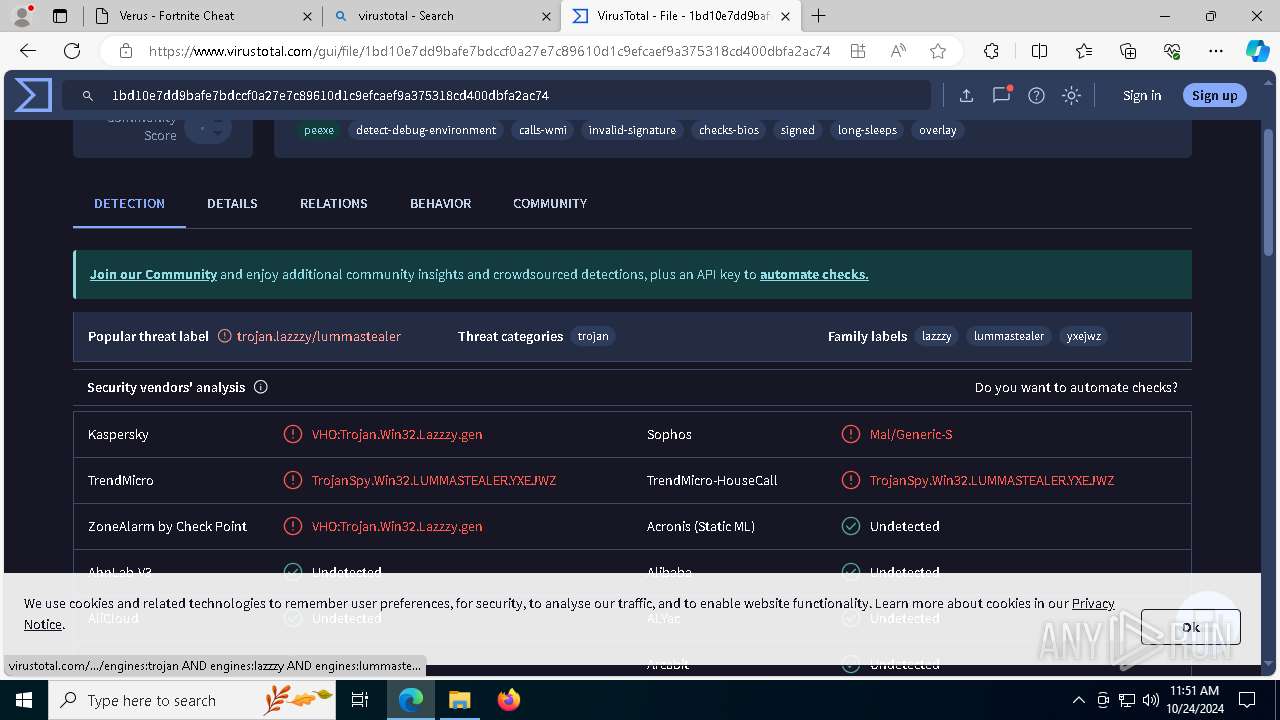The height and width of the screenshot is (720, 1280).
Task: Click the automate checks link
Action: [814, 274]
